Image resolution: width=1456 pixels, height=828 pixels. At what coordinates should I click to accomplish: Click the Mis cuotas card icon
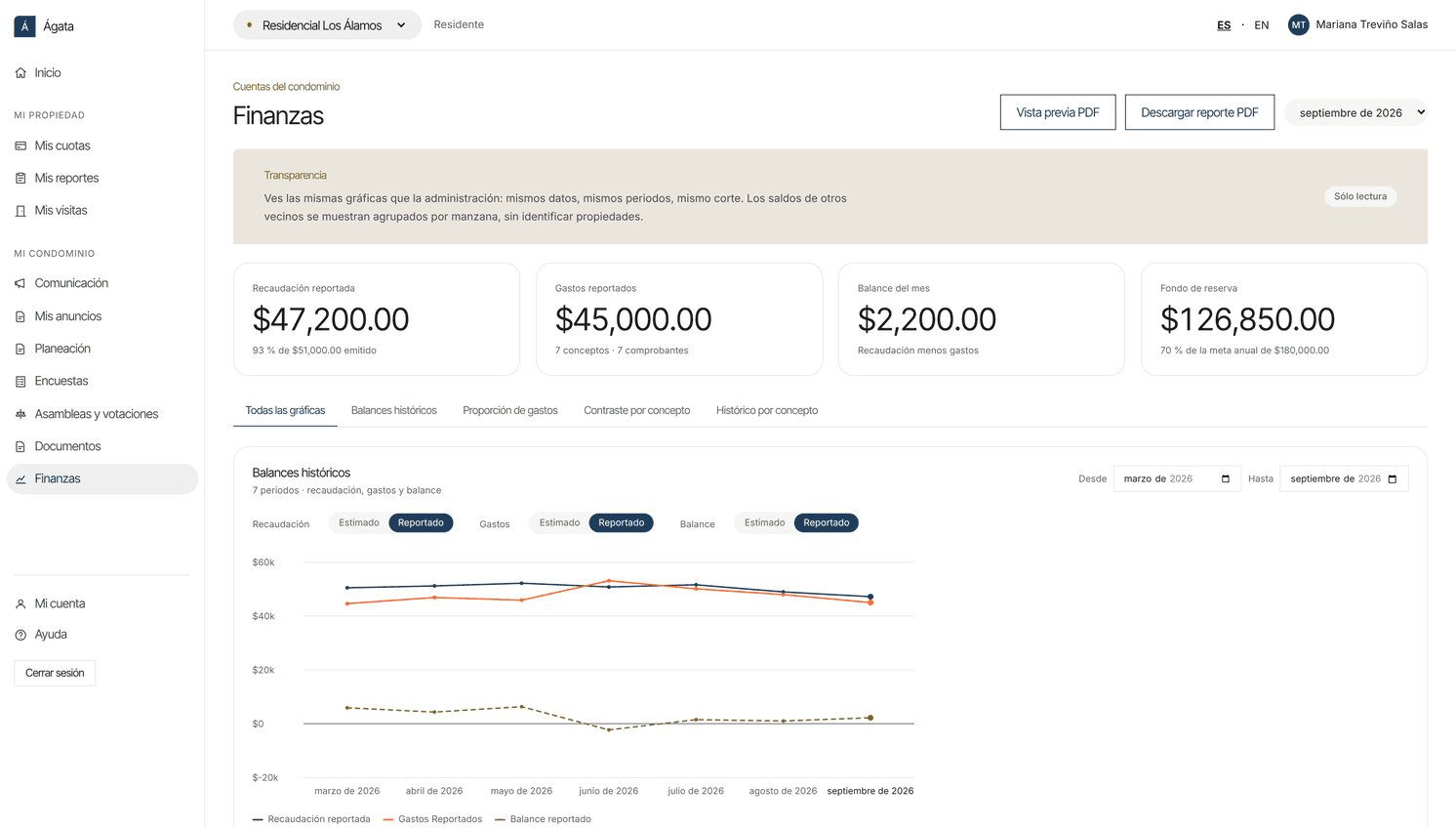pos(20,145)
